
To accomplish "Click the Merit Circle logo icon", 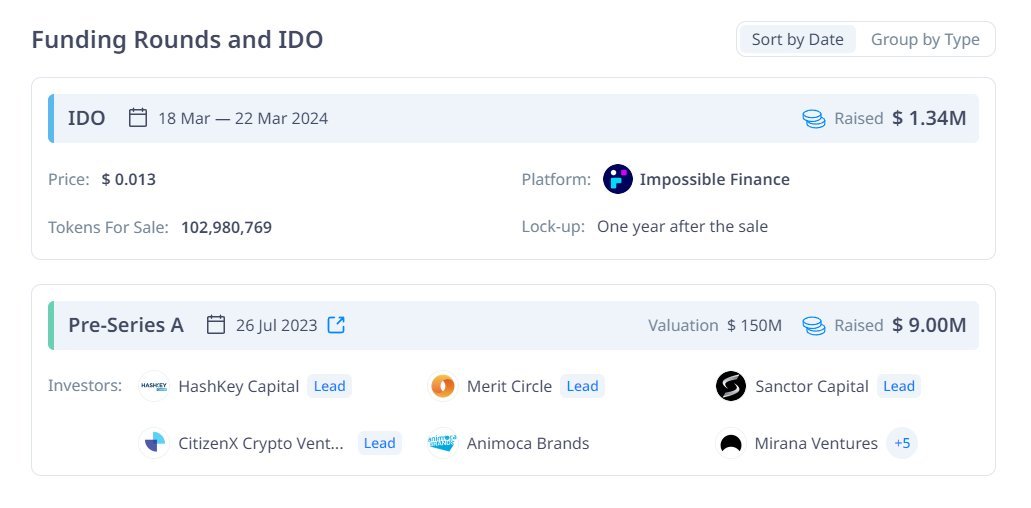I will [x=443, y=386].
